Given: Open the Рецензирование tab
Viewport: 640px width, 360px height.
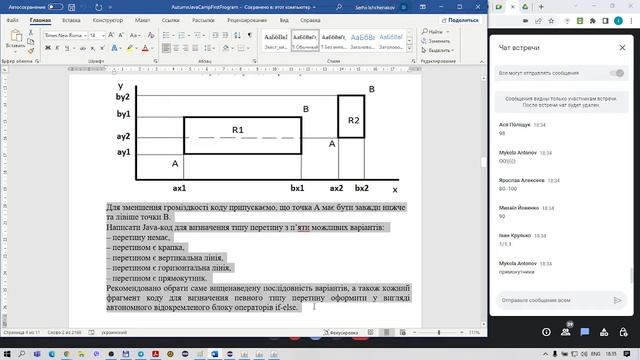Looking at the screenshot, I should tap(247, 20).
